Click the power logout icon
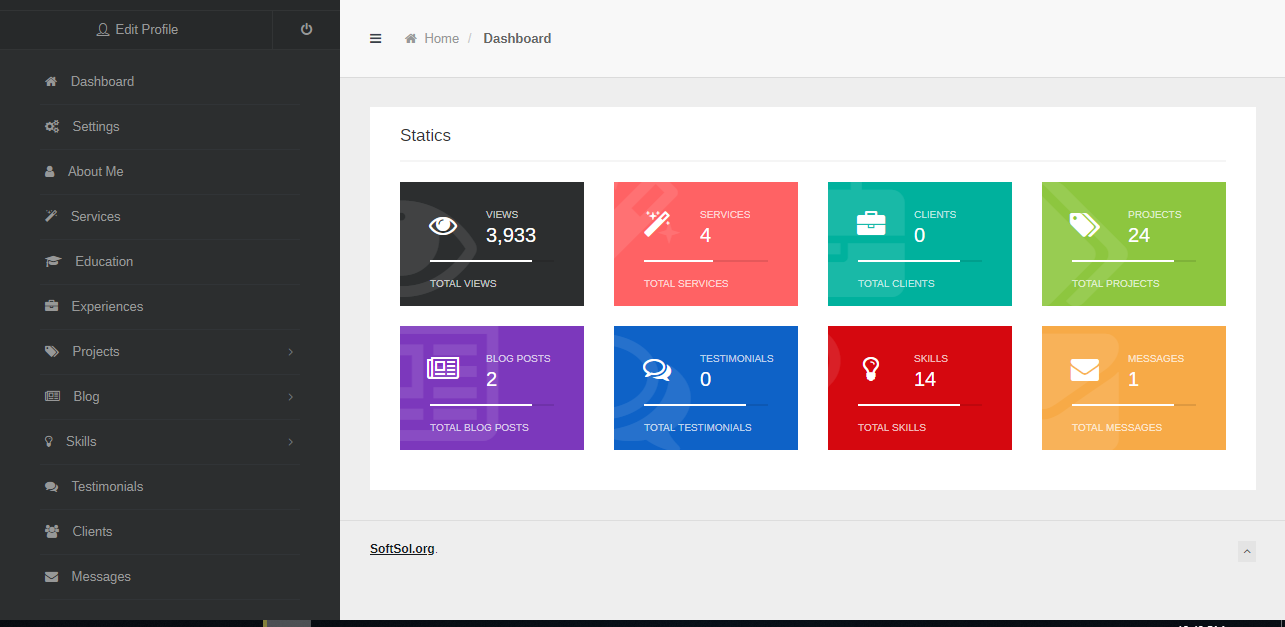The image size is (1285, 627). coord(306,29)
